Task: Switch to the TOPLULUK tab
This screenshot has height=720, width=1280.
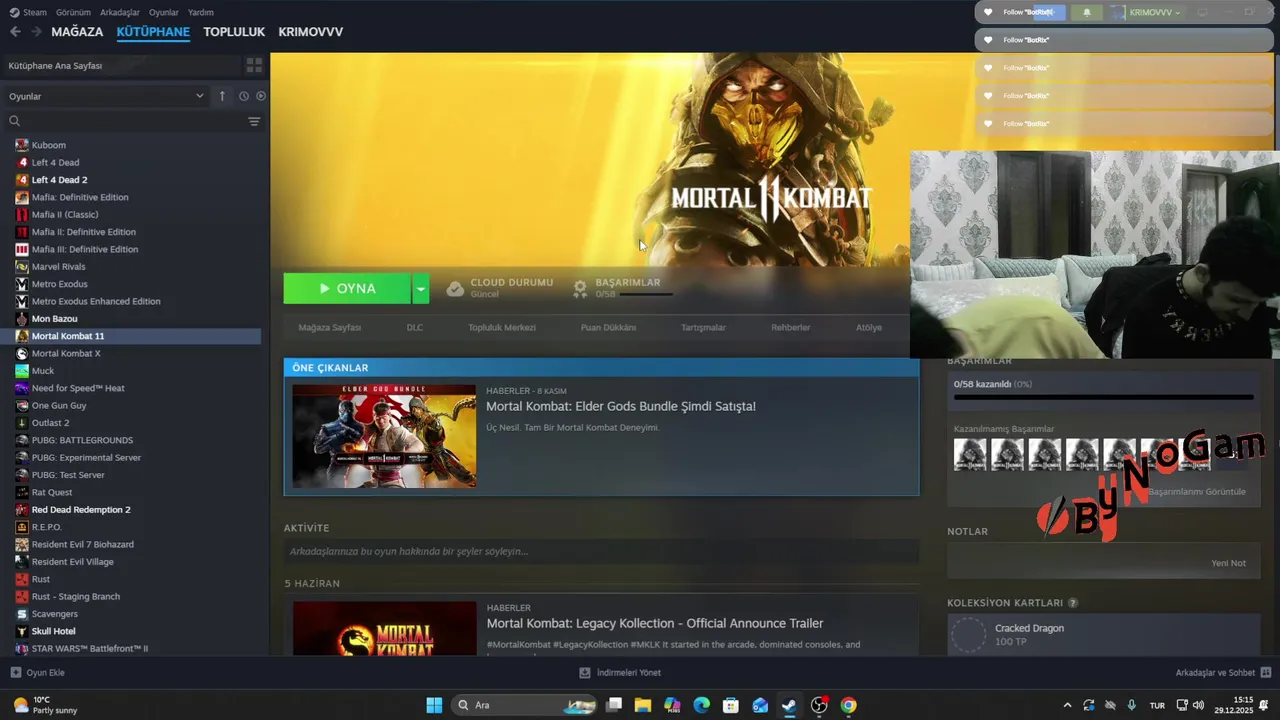Action: [x=234, y=32]
